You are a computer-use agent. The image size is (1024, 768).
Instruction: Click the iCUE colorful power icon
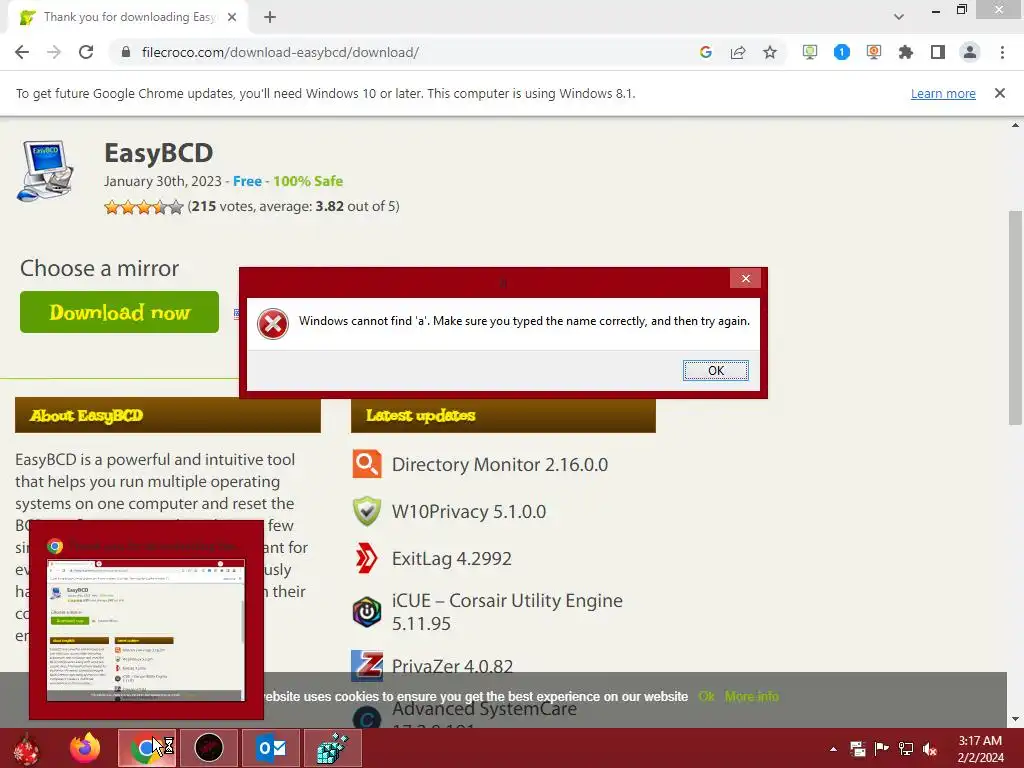pos(367,612)
